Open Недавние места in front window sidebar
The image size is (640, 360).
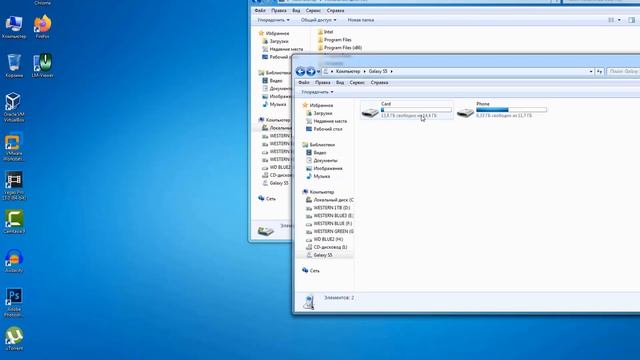(330, 121)
